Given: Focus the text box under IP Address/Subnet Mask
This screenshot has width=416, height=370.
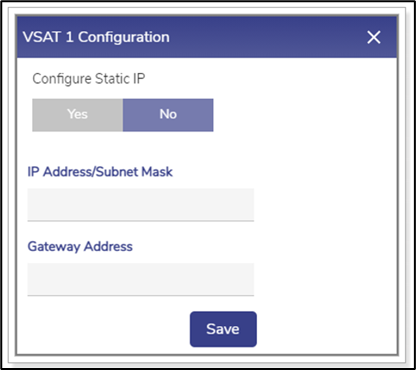Looking at the screenshot, I should coord(141,204).
